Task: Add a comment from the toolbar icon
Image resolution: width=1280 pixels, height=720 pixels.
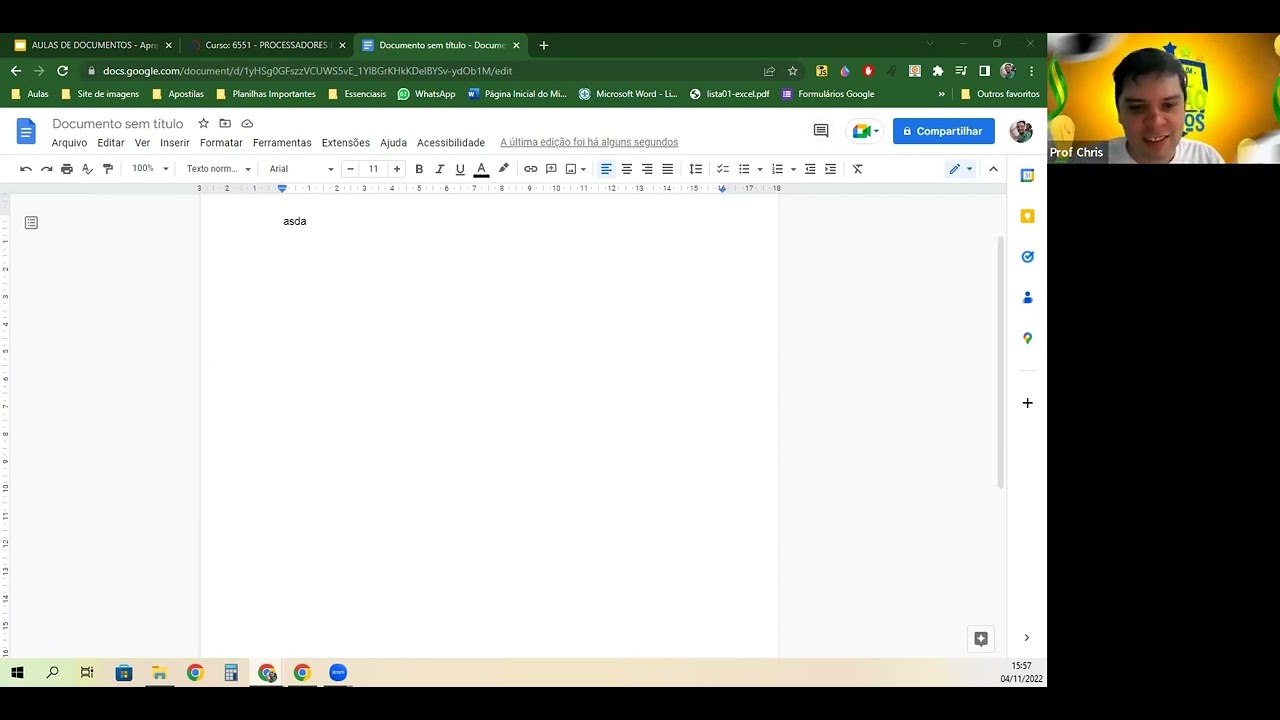Action: tap(551, 169)
